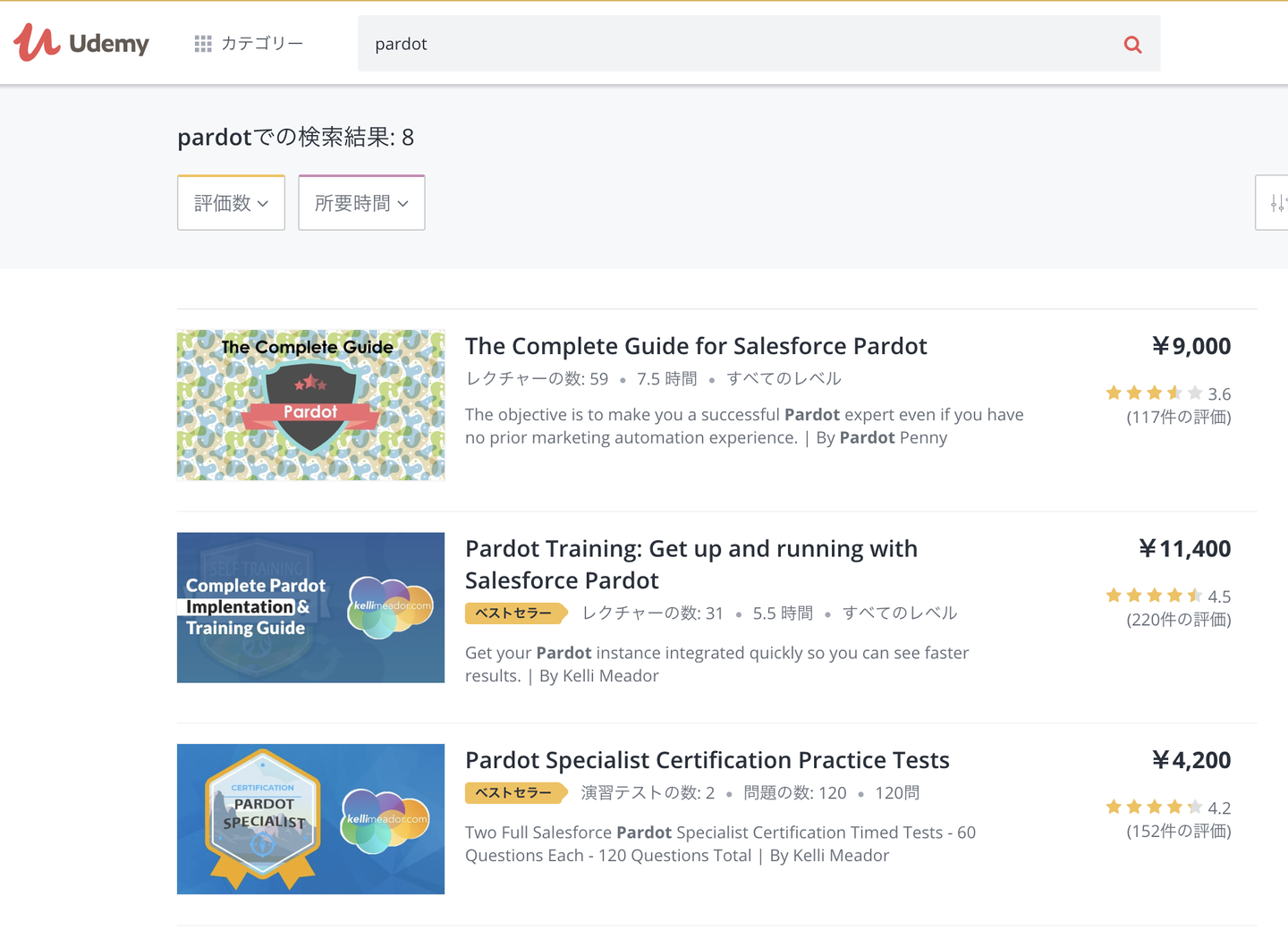1288x930 pixels.
Task: Click the ¥11,400 course price
Action: pyautogui.click(x=1184, y=549)
